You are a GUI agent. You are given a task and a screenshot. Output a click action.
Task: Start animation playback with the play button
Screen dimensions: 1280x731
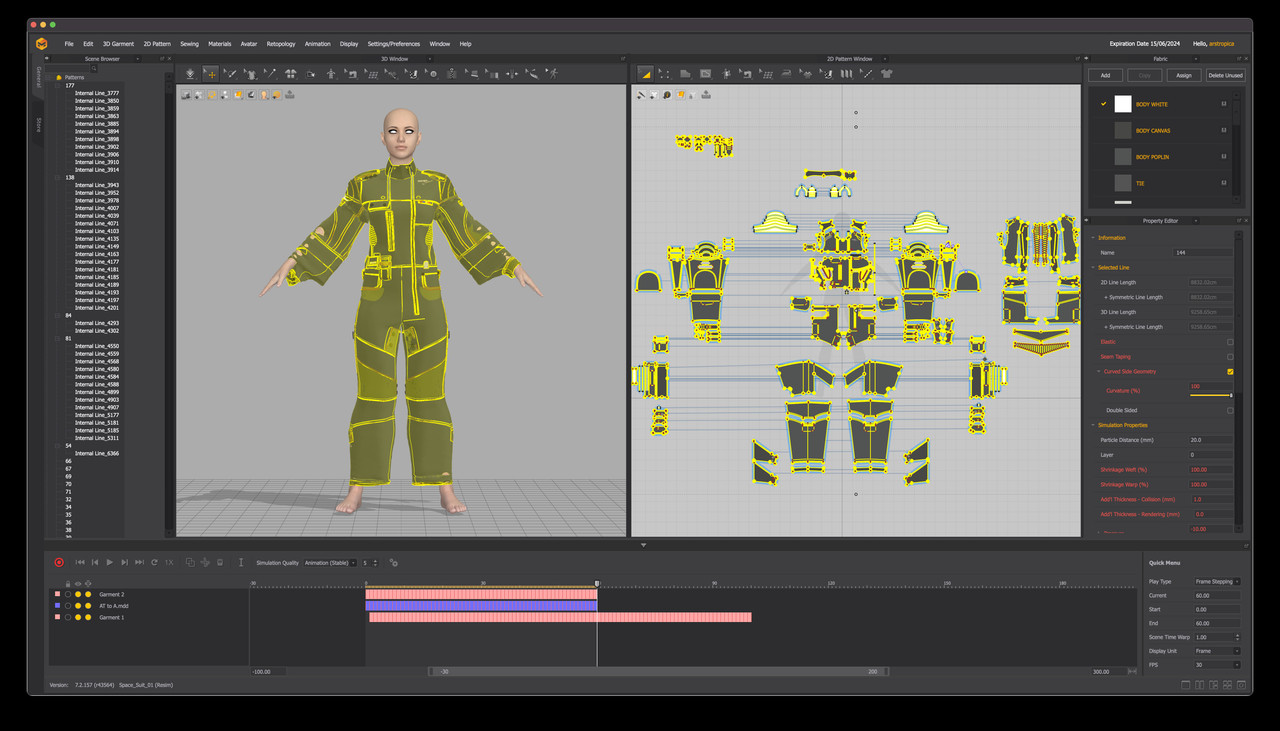point(110,563)
